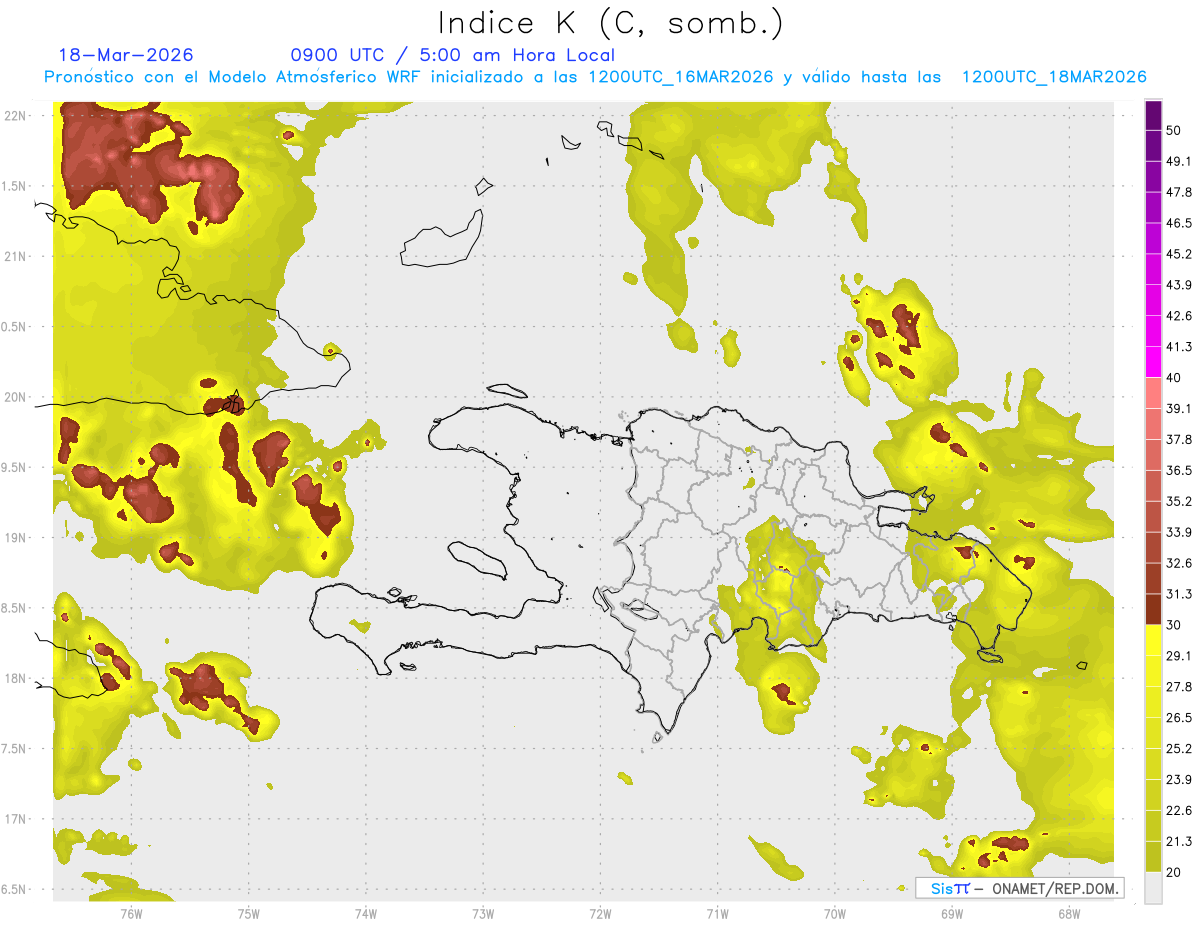Select the '18-Mar-2026' date text
The image size is (1200, 927).
point(126,55)
